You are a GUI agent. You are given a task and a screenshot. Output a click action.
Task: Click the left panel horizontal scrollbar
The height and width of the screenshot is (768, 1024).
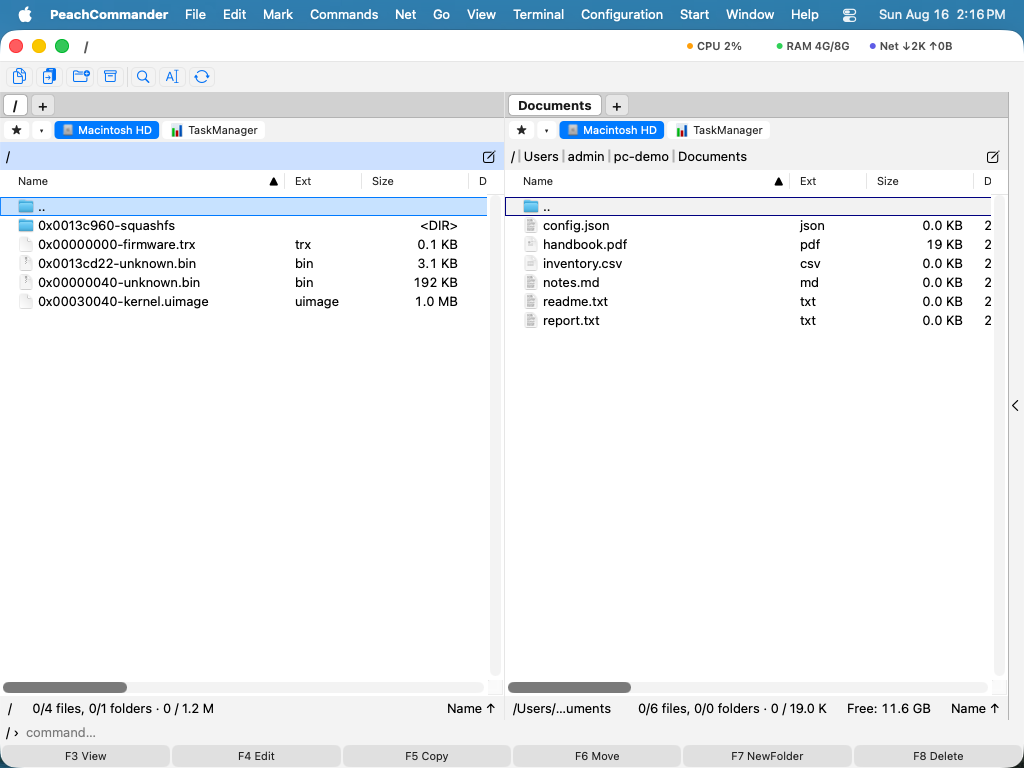tap(243, 688)
